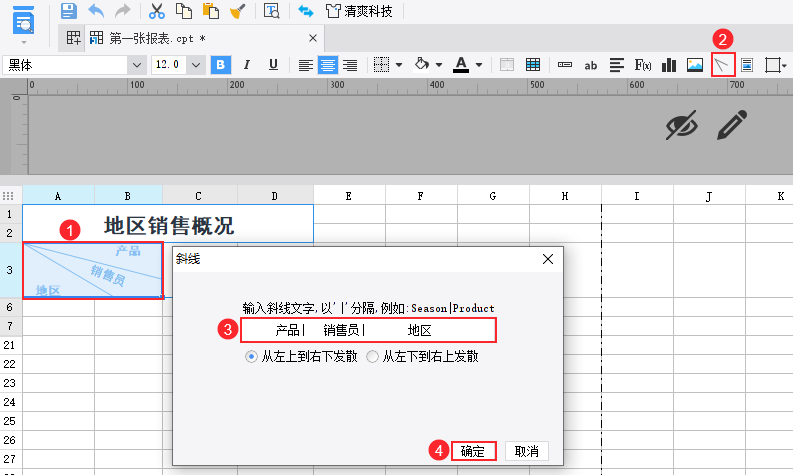Select the 地区销售概况 title cell

pyautogui.click(x=168, y=224)
